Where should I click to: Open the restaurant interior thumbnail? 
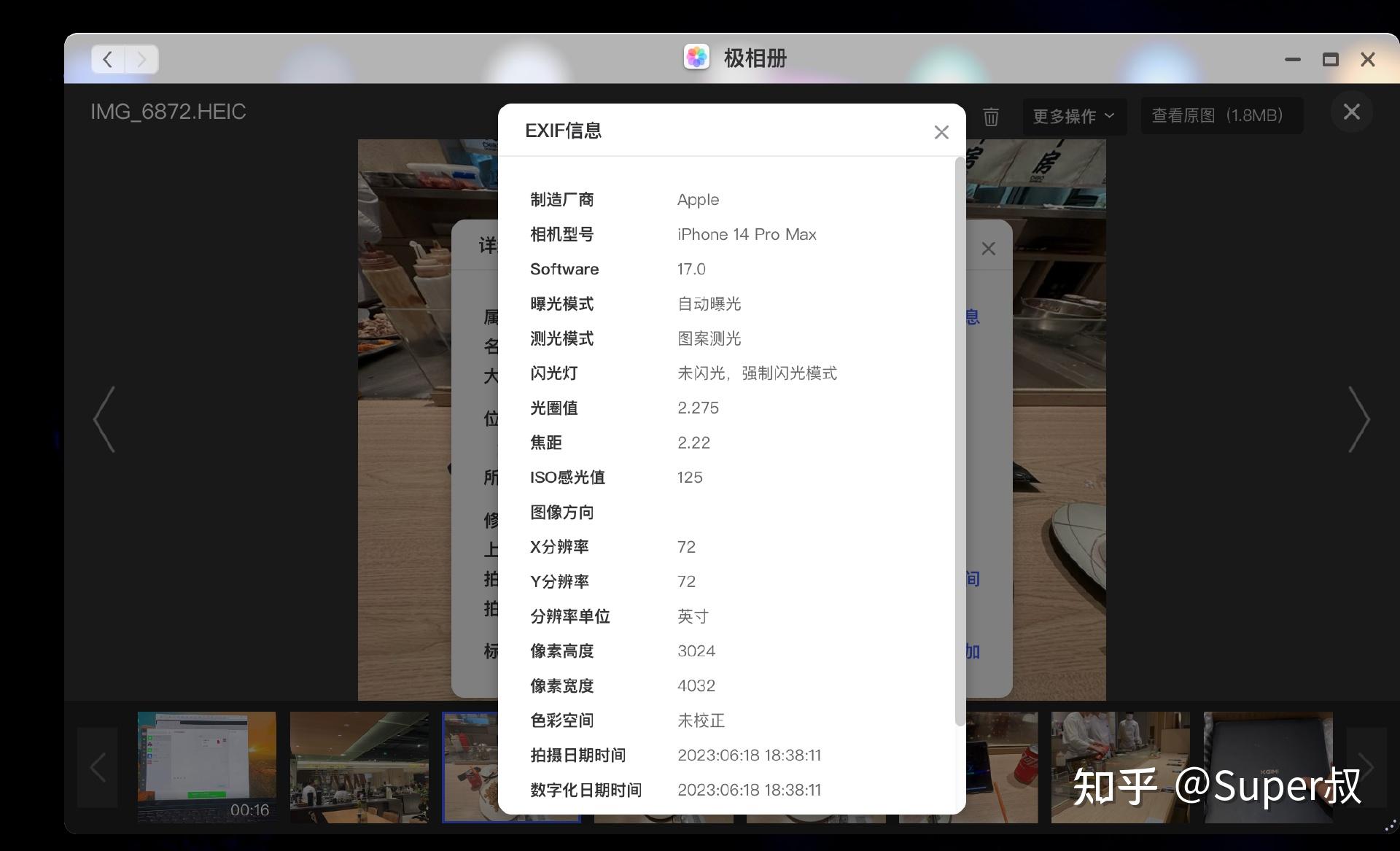(x=359, y=767)
